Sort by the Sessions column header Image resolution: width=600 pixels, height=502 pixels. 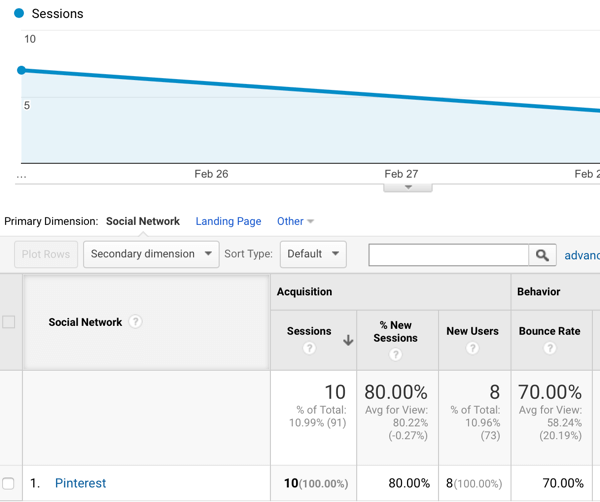tap(309, 331)
